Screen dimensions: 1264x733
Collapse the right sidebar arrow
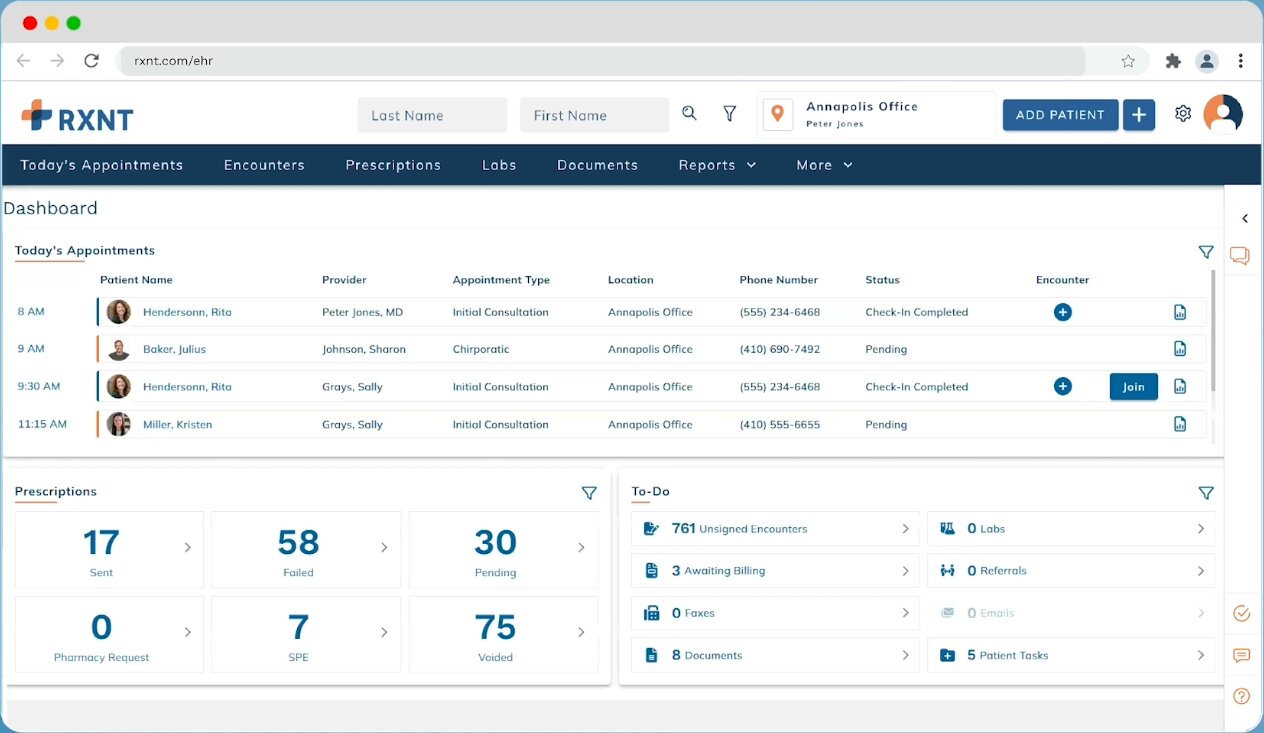[x=1245, y=219]
